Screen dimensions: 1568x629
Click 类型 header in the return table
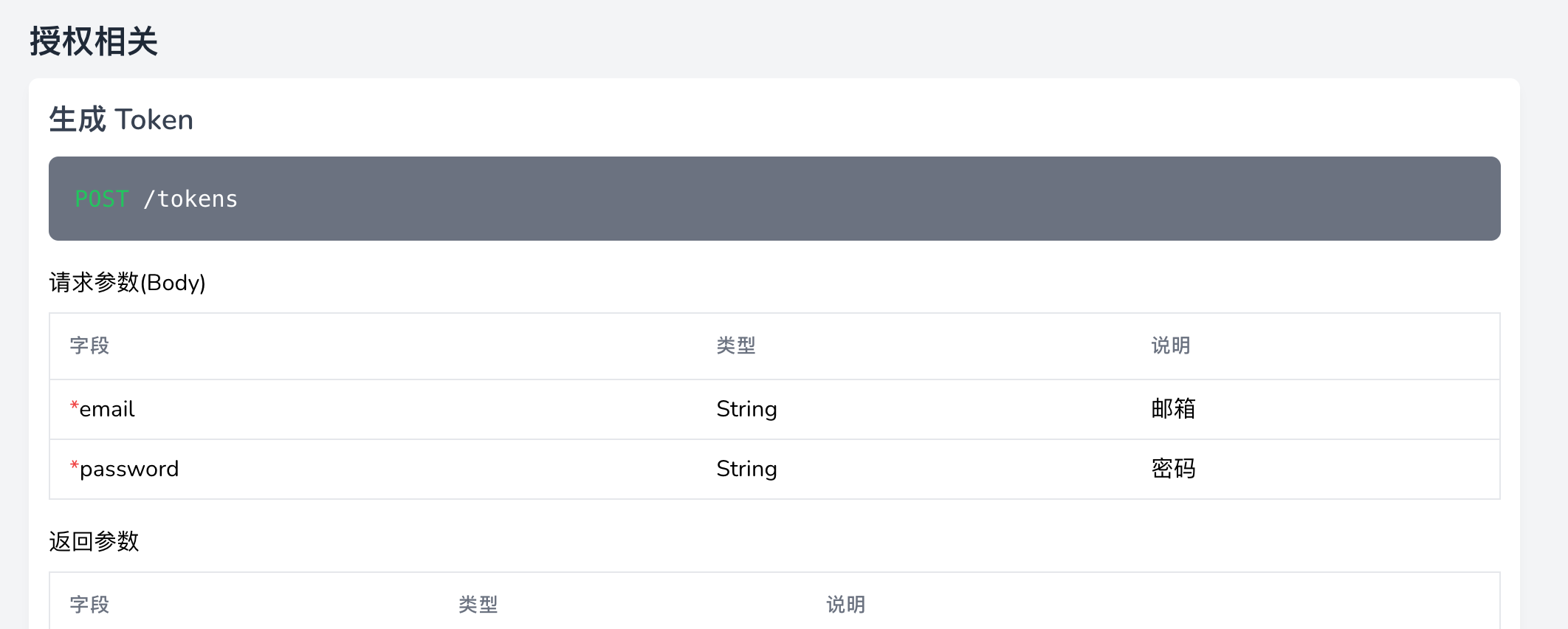tap(478, 605)
